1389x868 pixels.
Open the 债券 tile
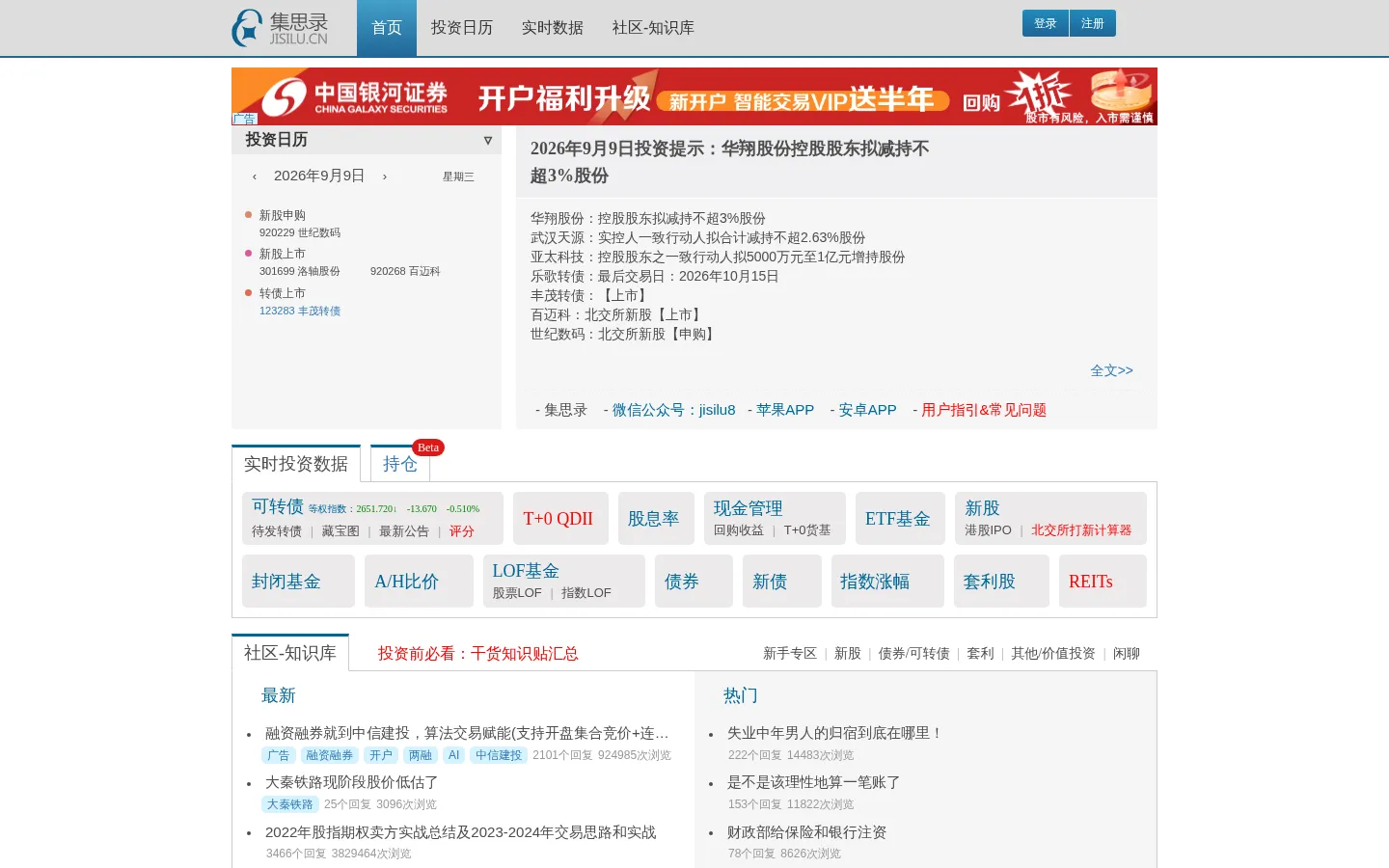pos(694,582)
